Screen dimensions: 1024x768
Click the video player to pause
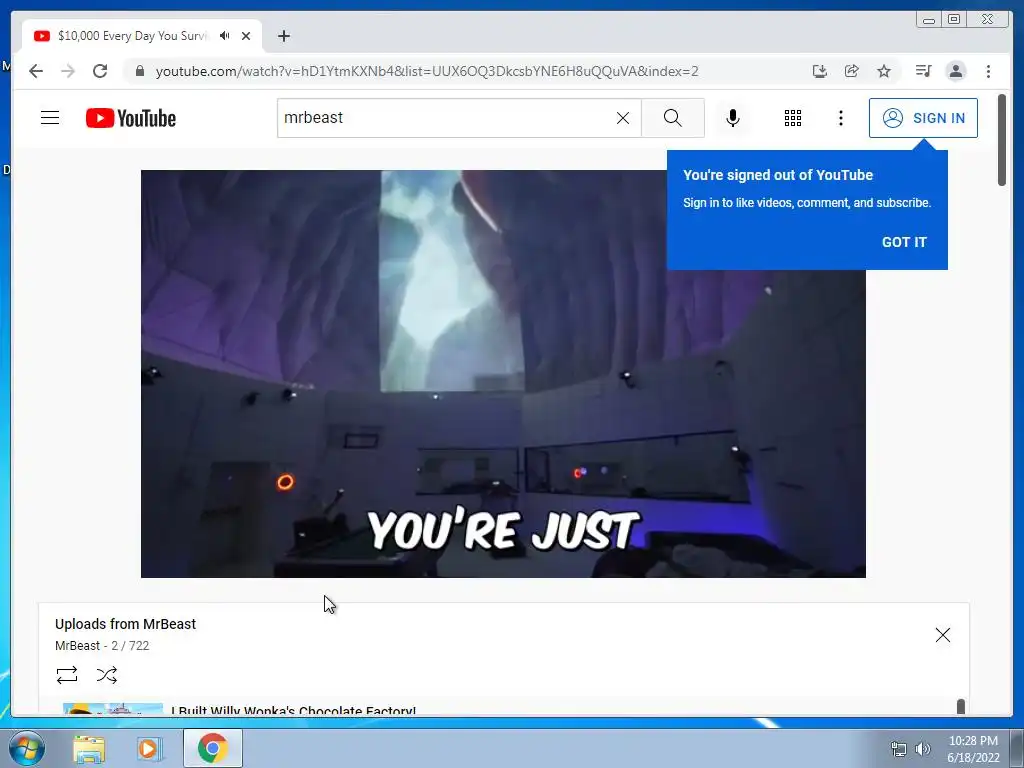coord(503,374)
